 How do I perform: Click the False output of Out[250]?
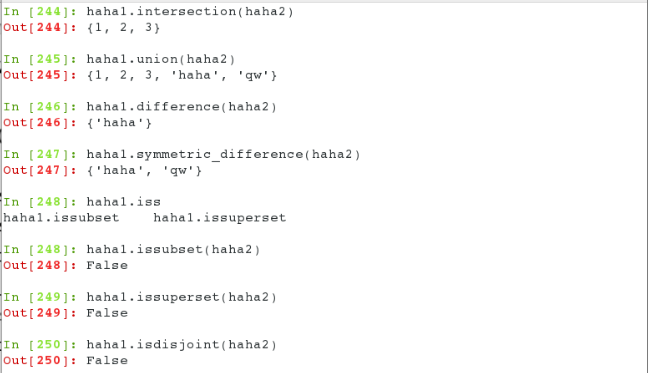pos(107,361)
